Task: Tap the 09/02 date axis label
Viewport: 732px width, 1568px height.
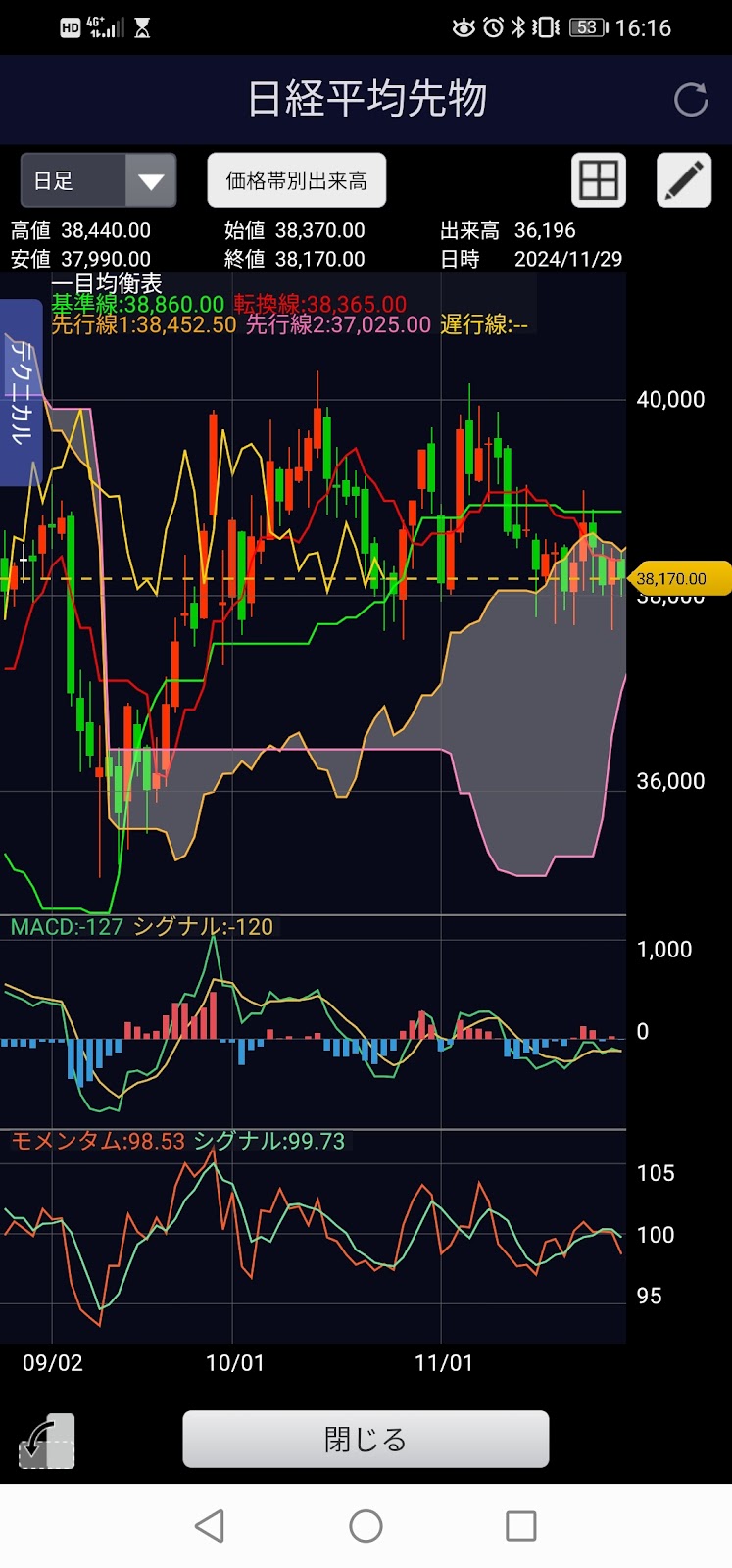Action: click(53, 1363)
